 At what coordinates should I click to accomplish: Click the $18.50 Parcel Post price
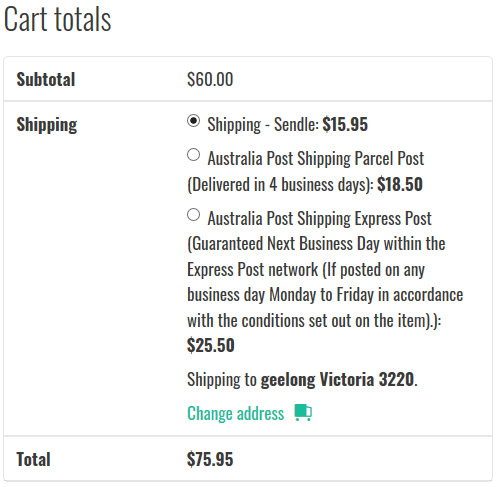click(x=400, y=184)
